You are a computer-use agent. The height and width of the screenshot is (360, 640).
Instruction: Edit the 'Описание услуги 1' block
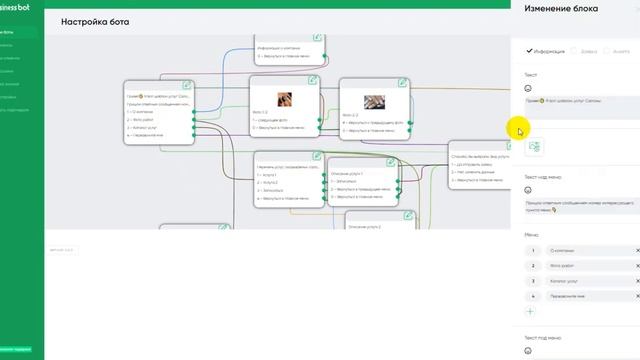click(391, 162)
